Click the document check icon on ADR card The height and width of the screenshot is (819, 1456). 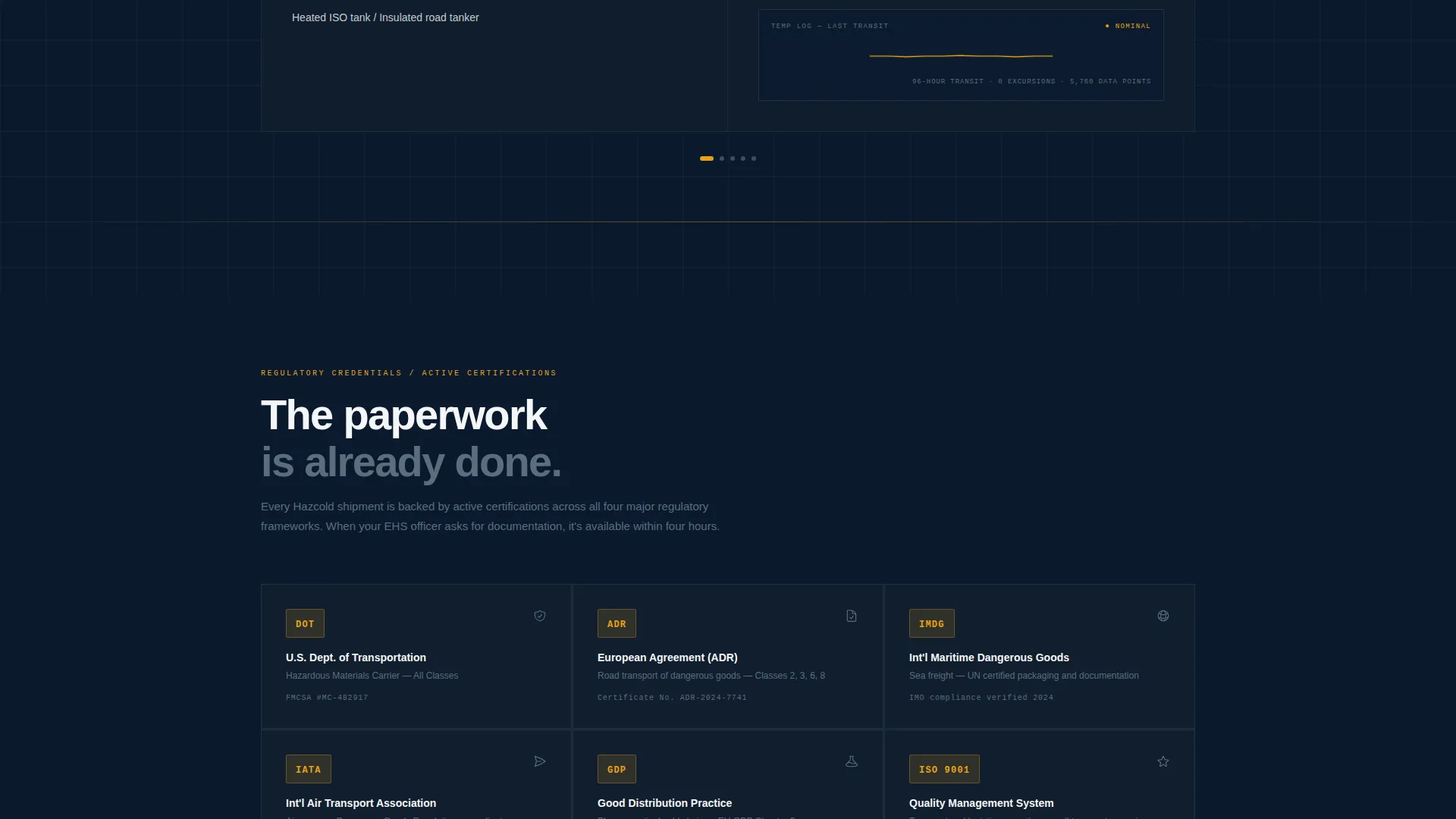click(x=852, y=616)
